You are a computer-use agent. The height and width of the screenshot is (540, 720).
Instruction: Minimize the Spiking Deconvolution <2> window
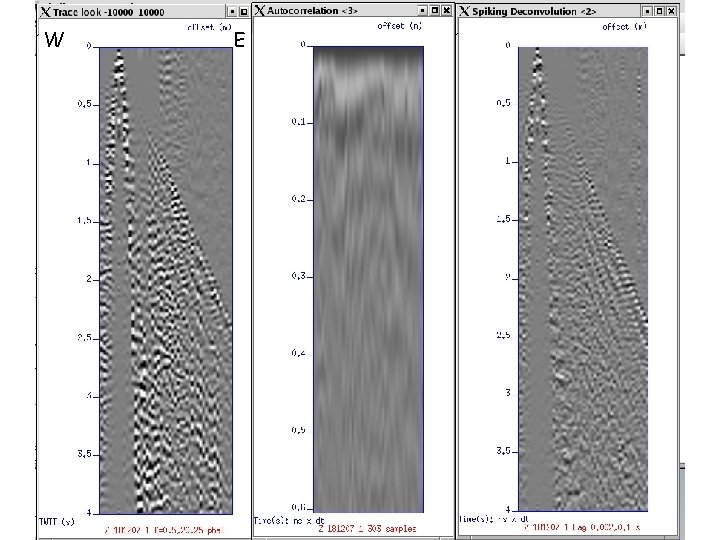[x=647, y=11]
